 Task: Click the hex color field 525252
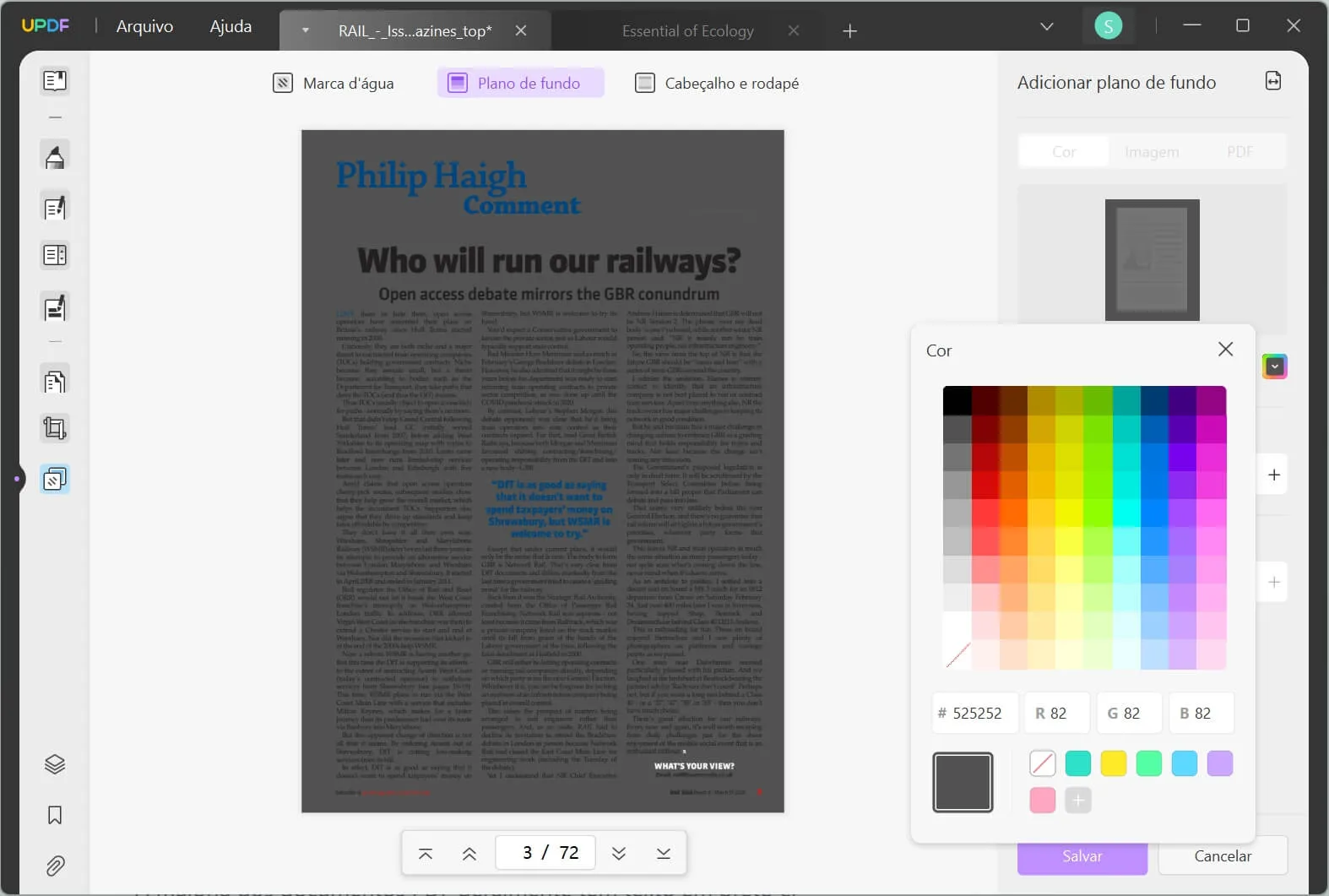pos(975,714)
